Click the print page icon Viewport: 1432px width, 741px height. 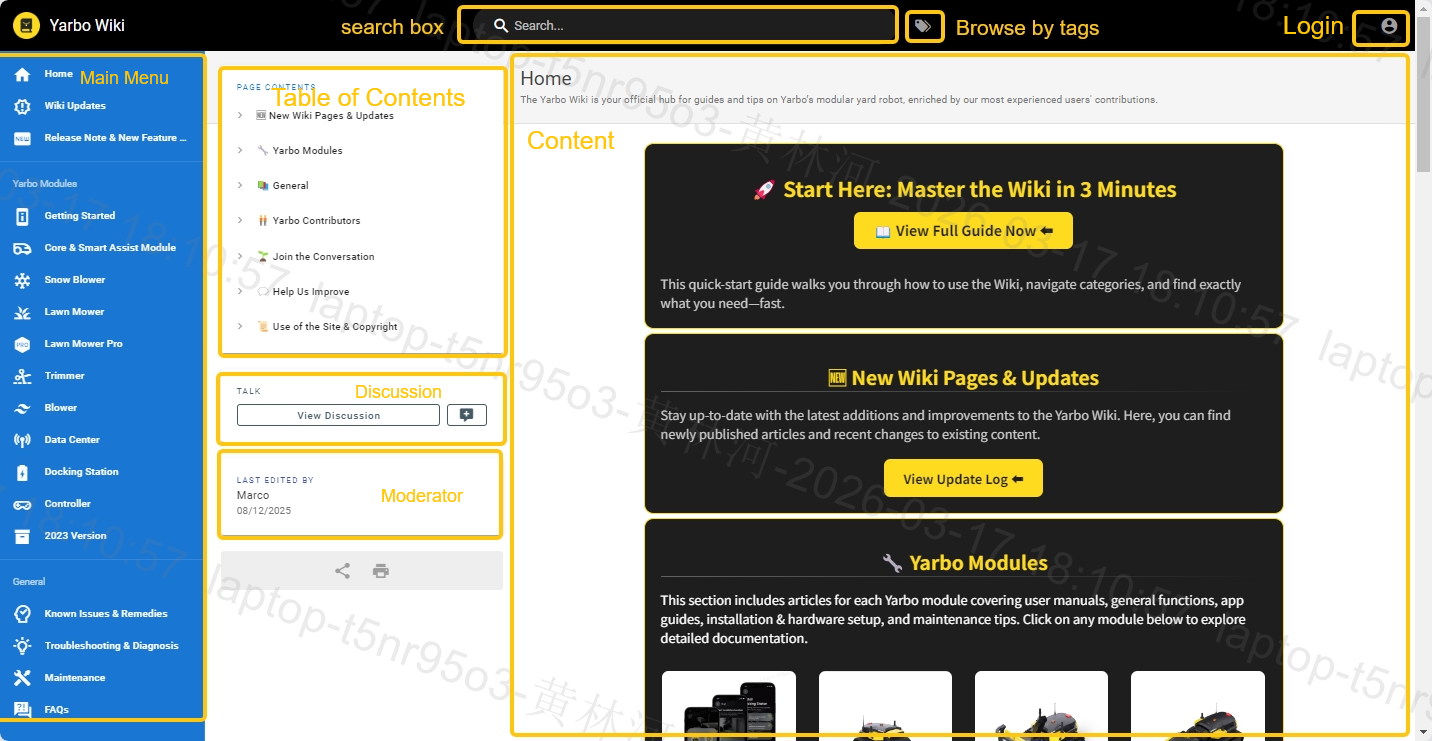coord(381,571)
